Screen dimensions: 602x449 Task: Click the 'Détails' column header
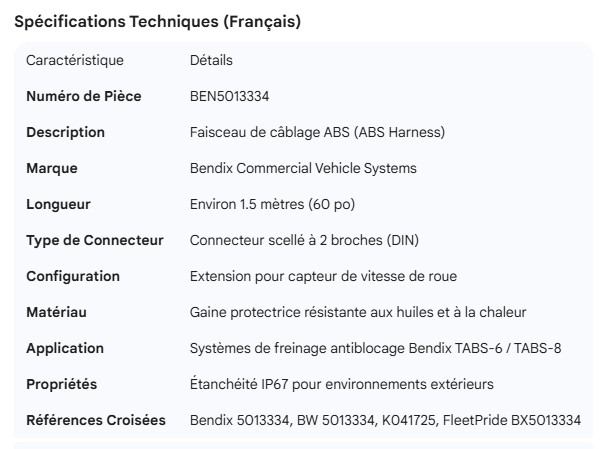[211, 60]
